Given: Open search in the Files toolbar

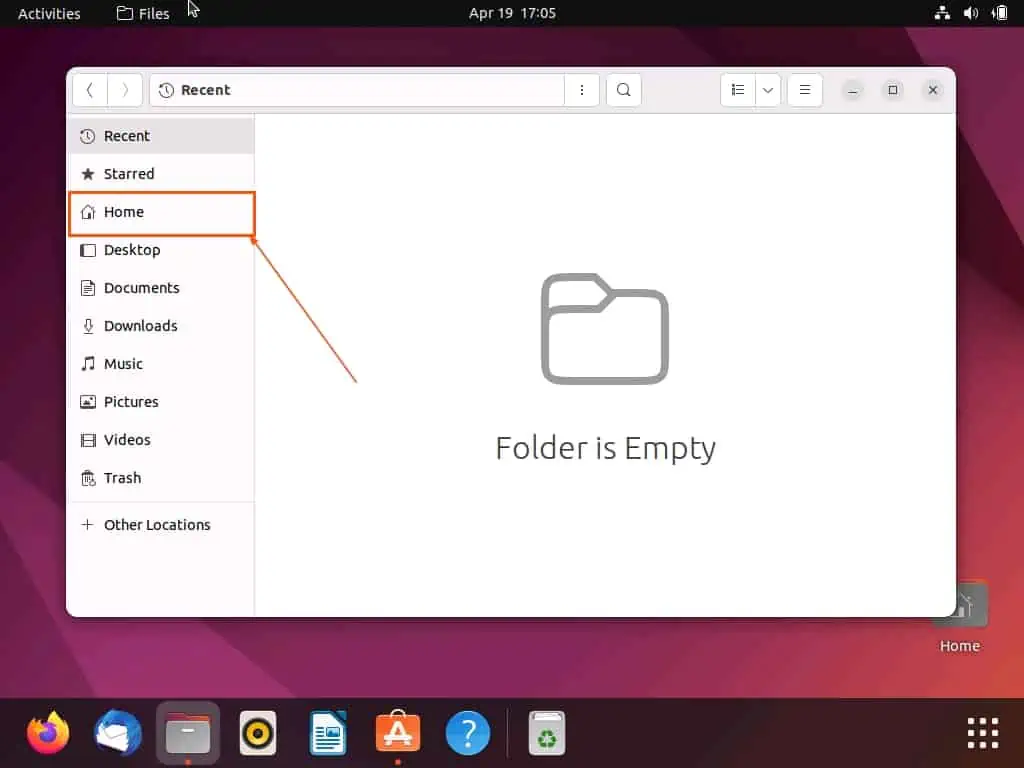Looking at the screenshot, I should pyautogui.click(x=623, y=89).
